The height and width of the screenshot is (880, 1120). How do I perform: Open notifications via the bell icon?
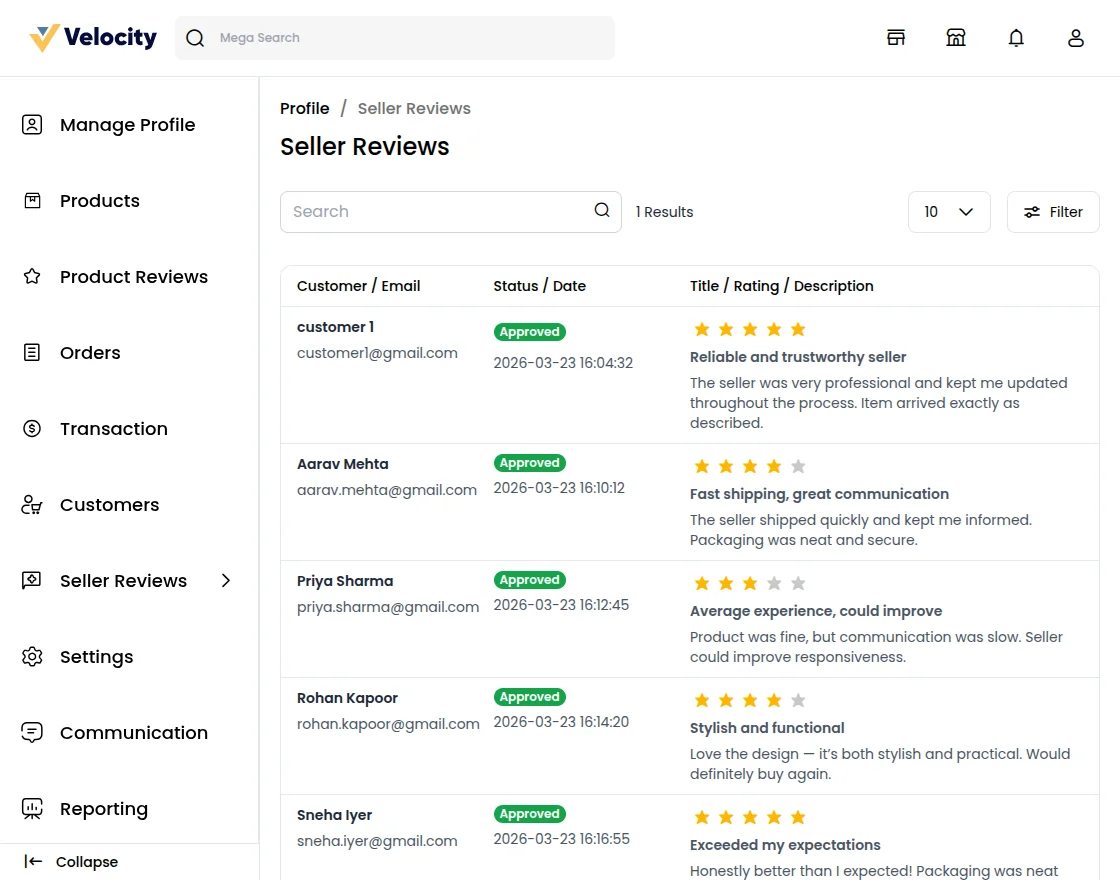(x=1016, y=37)
